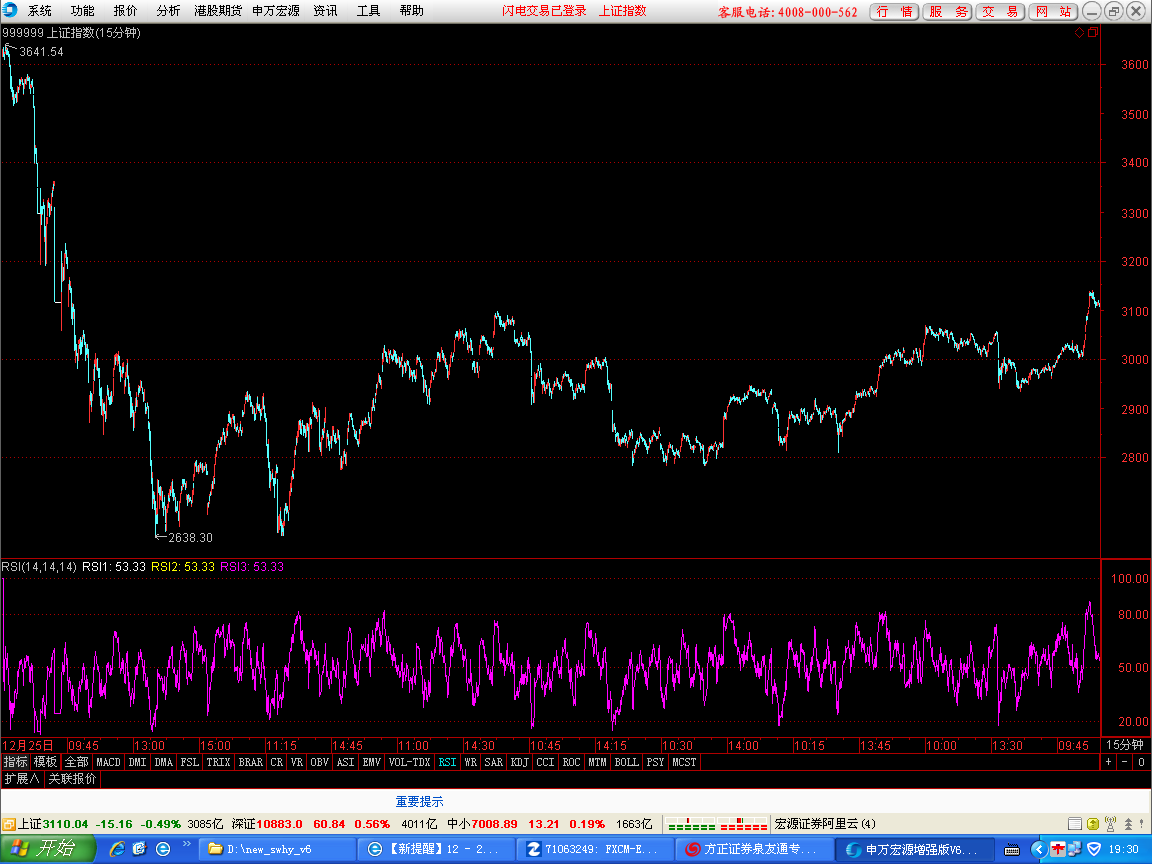Click the red diamond icon atop the chart

point(1079,32)
